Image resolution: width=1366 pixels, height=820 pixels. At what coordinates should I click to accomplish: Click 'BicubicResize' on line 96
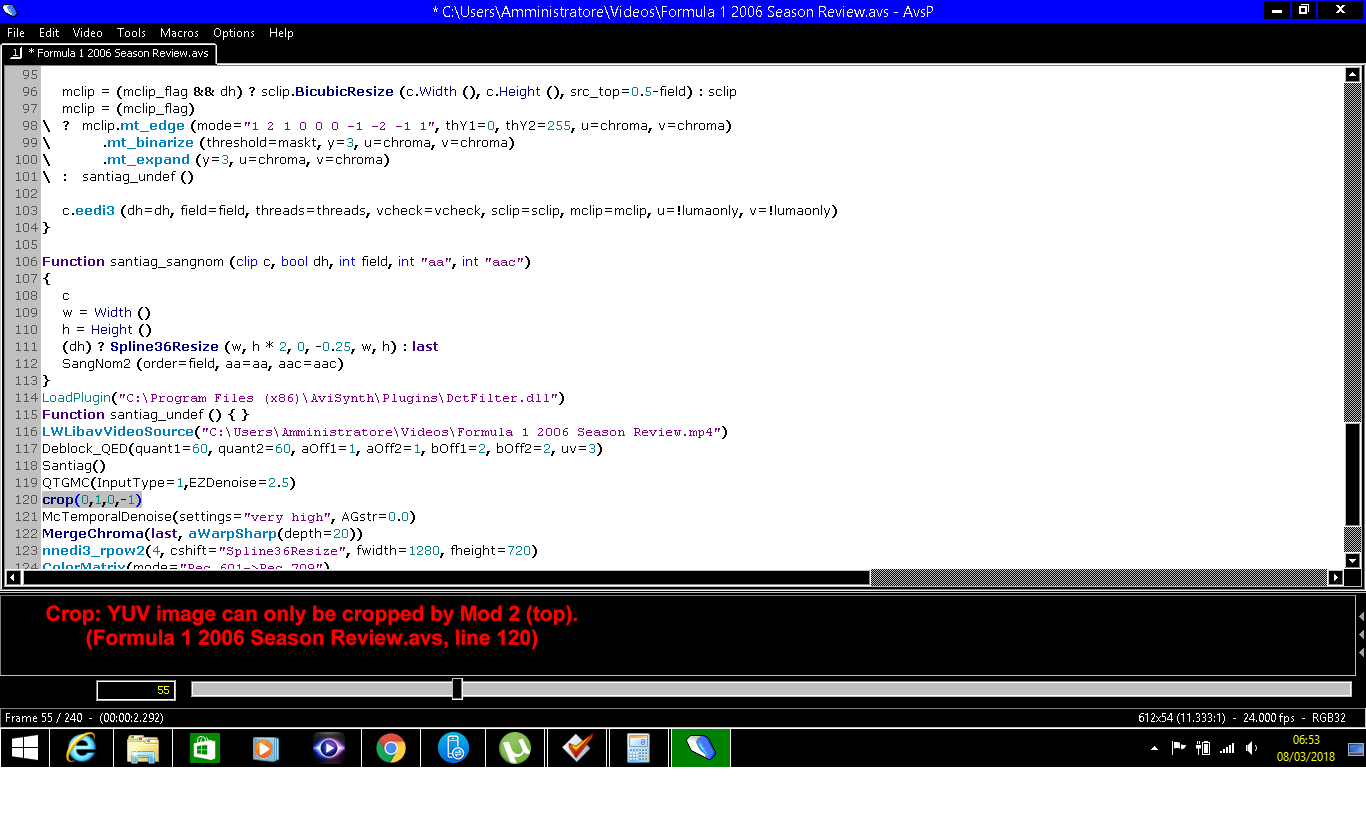[343, 92]
